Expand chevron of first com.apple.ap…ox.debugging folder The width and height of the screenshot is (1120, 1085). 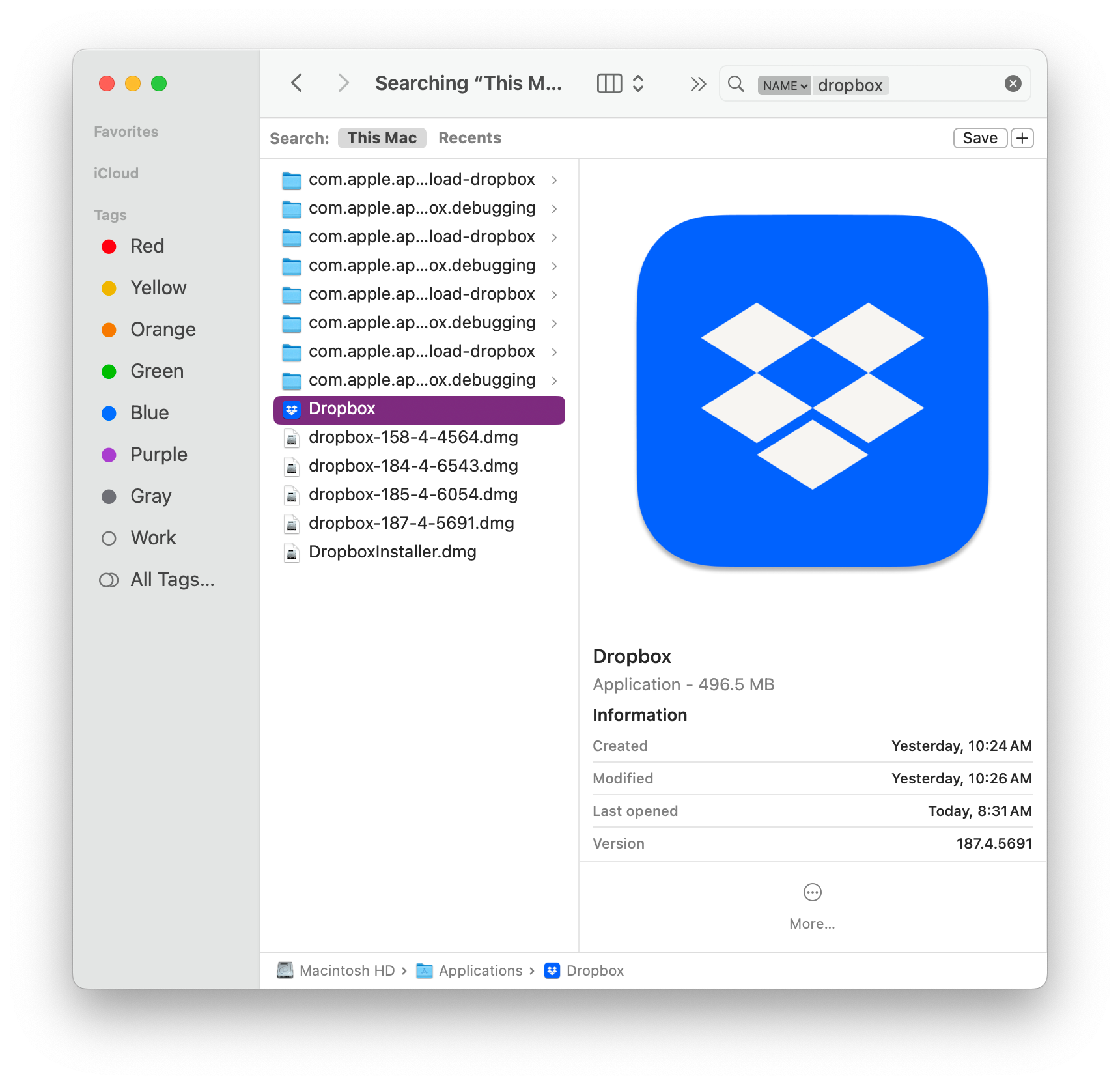554,208
